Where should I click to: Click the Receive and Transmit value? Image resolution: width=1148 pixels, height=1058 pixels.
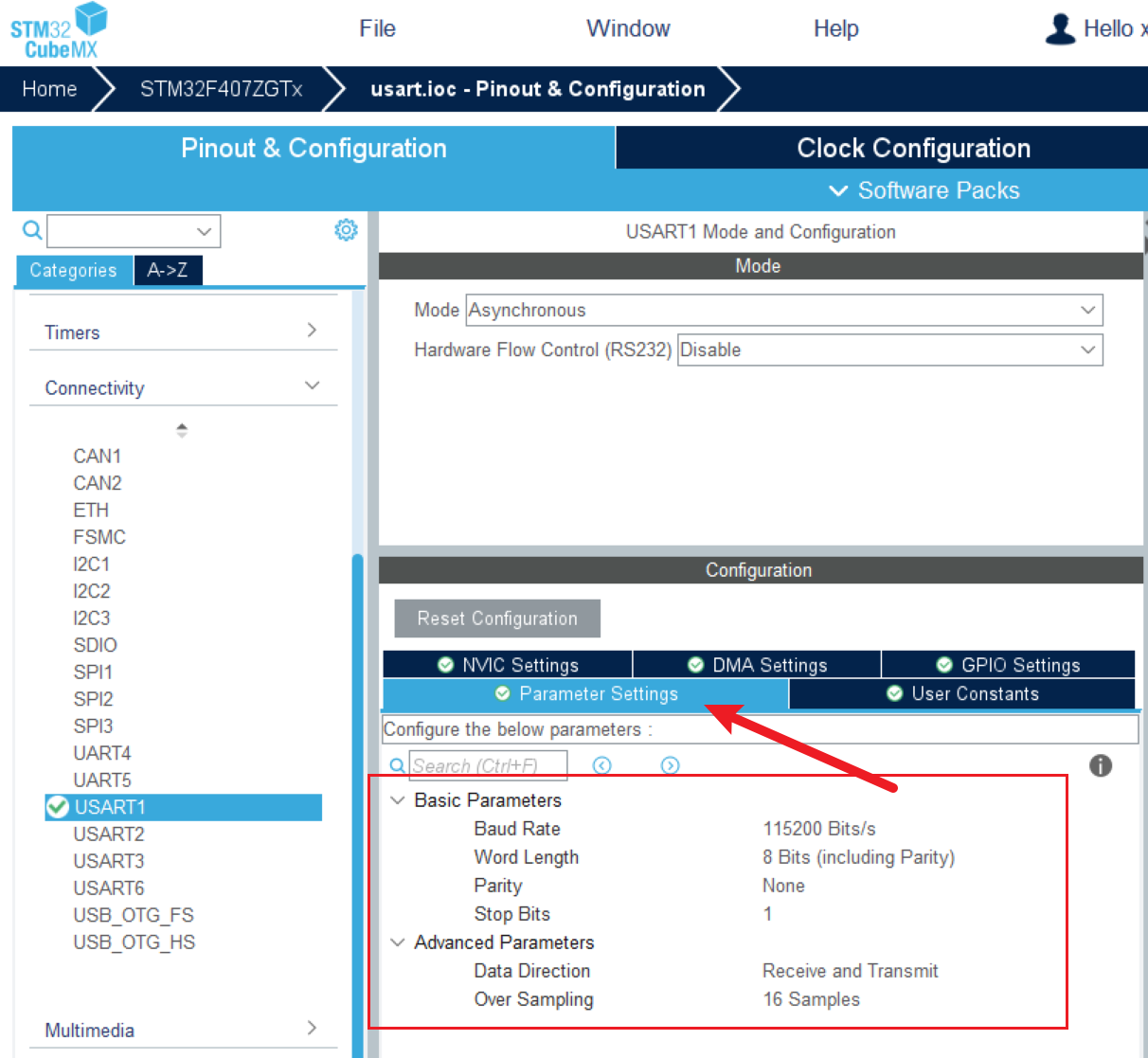point(851,971)
